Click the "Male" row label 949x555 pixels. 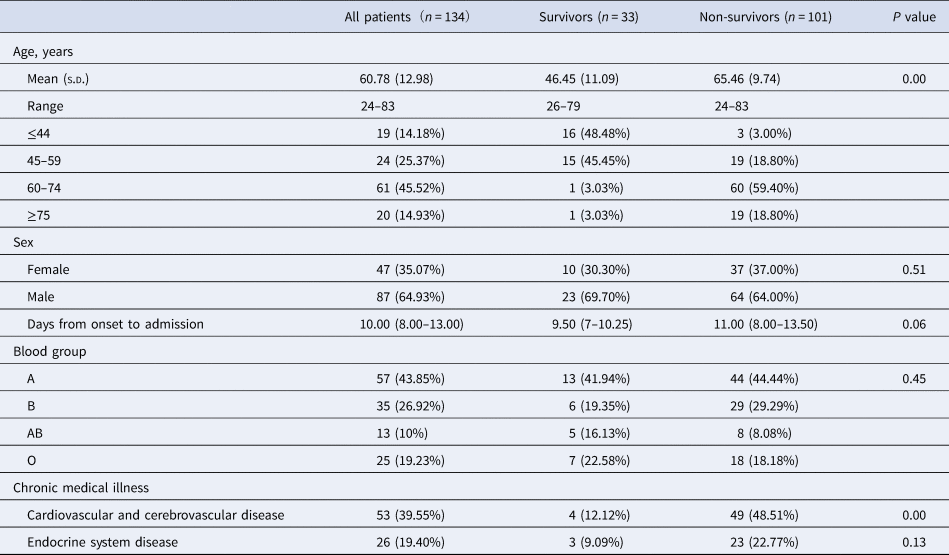tap(44, 296)
